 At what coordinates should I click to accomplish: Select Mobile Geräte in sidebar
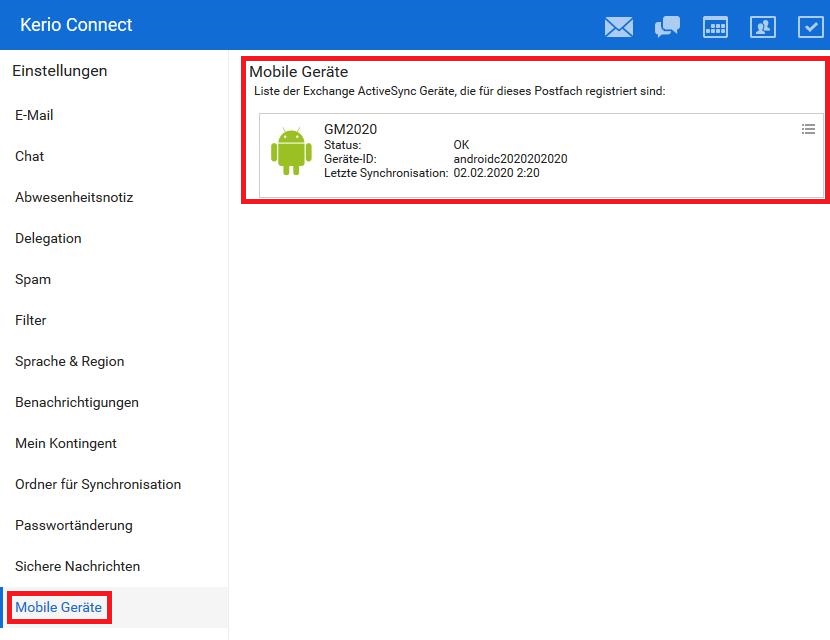tap(58, 607)
